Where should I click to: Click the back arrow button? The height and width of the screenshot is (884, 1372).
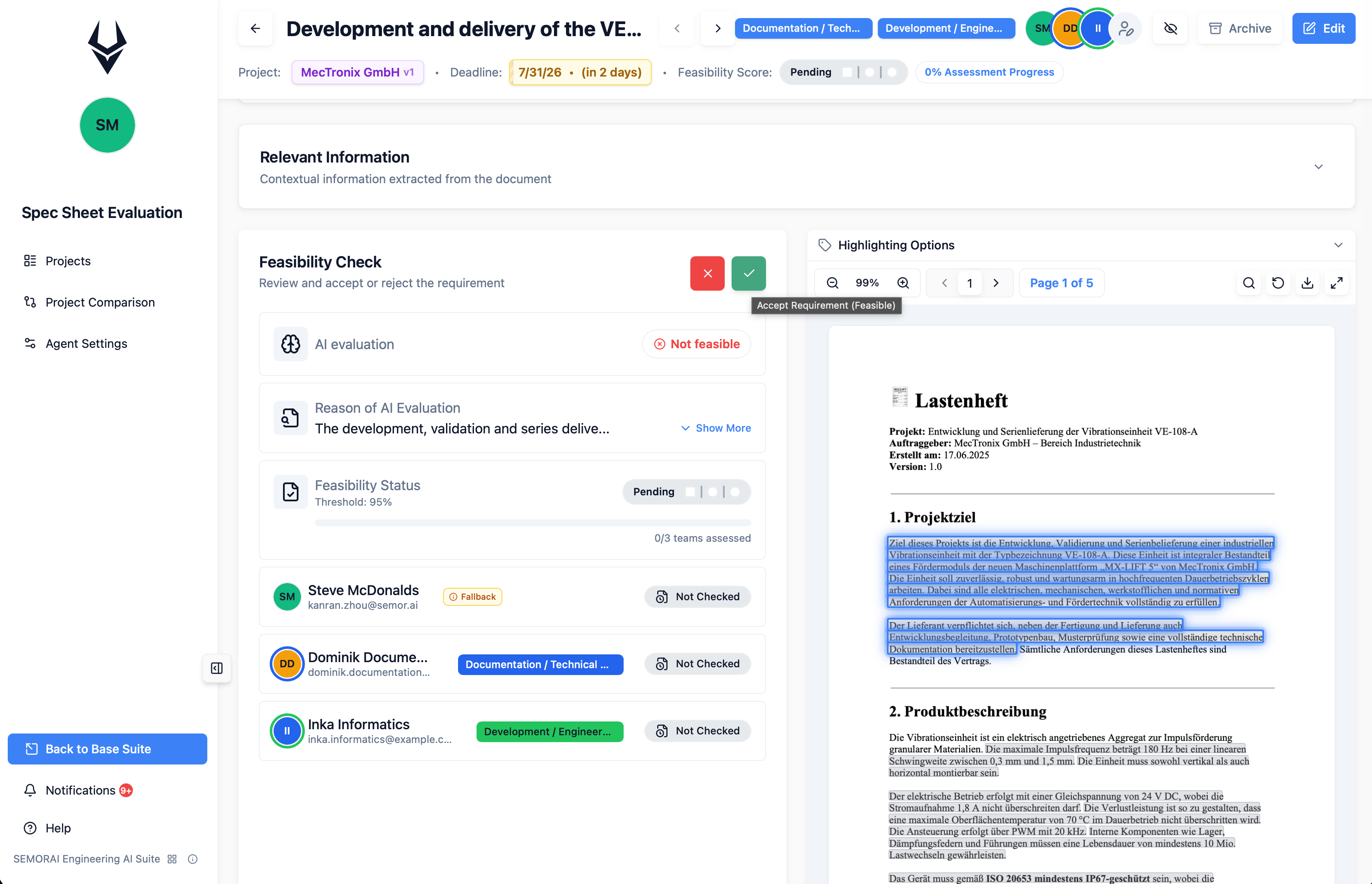pyautogui.click(x=255, y=28)
